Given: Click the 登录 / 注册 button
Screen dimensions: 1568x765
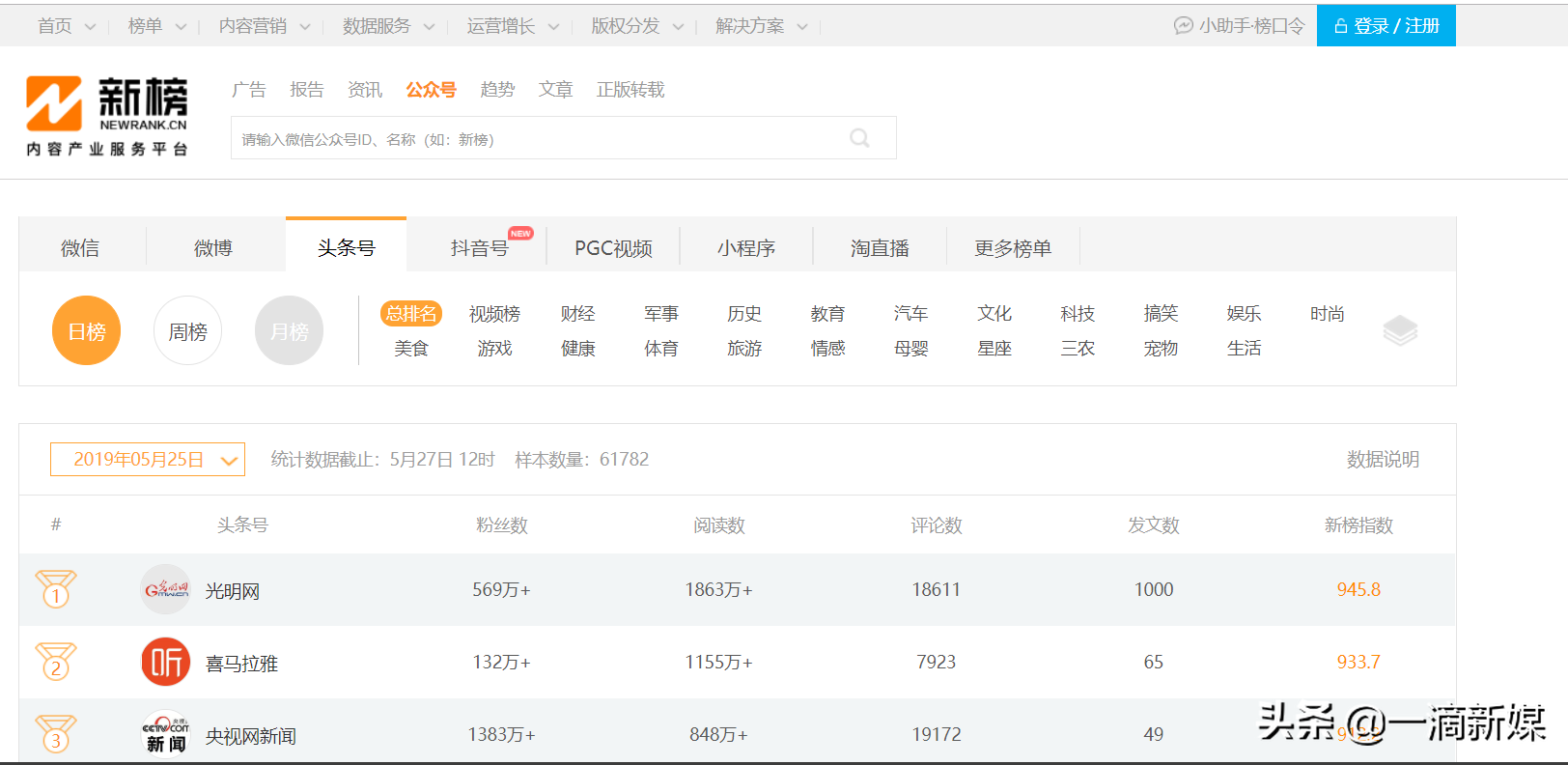Looking at the screenshot, I should 1386,26.
